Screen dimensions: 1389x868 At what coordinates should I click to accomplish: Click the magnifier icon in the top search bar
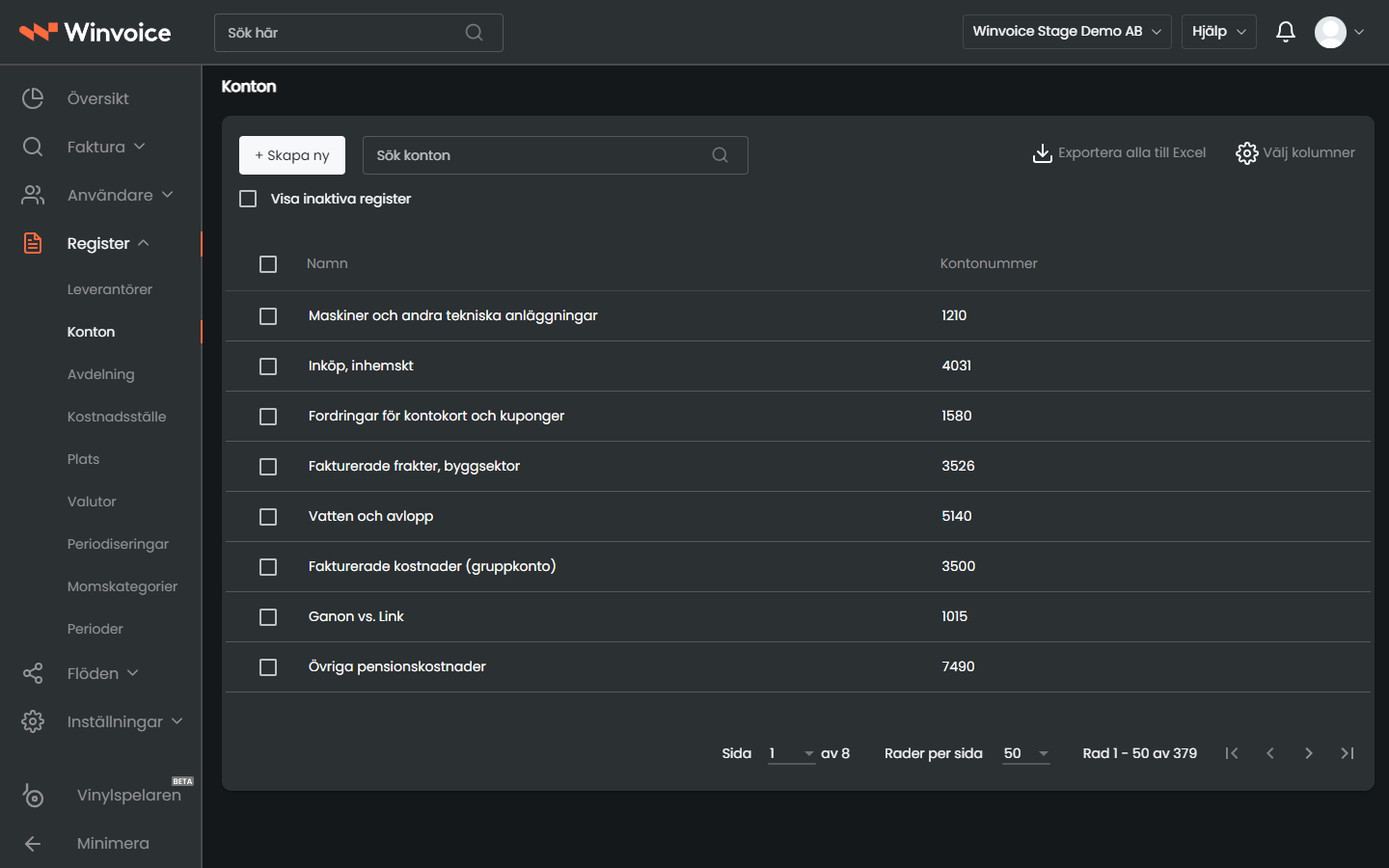(x=474, y=33)
